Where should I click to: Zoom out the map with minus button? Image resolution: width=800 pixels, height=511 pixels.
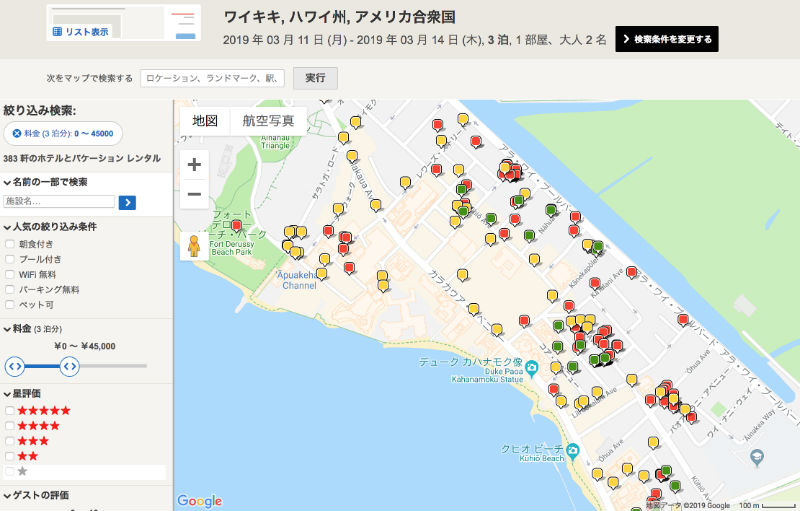click(x=194, y=194)
